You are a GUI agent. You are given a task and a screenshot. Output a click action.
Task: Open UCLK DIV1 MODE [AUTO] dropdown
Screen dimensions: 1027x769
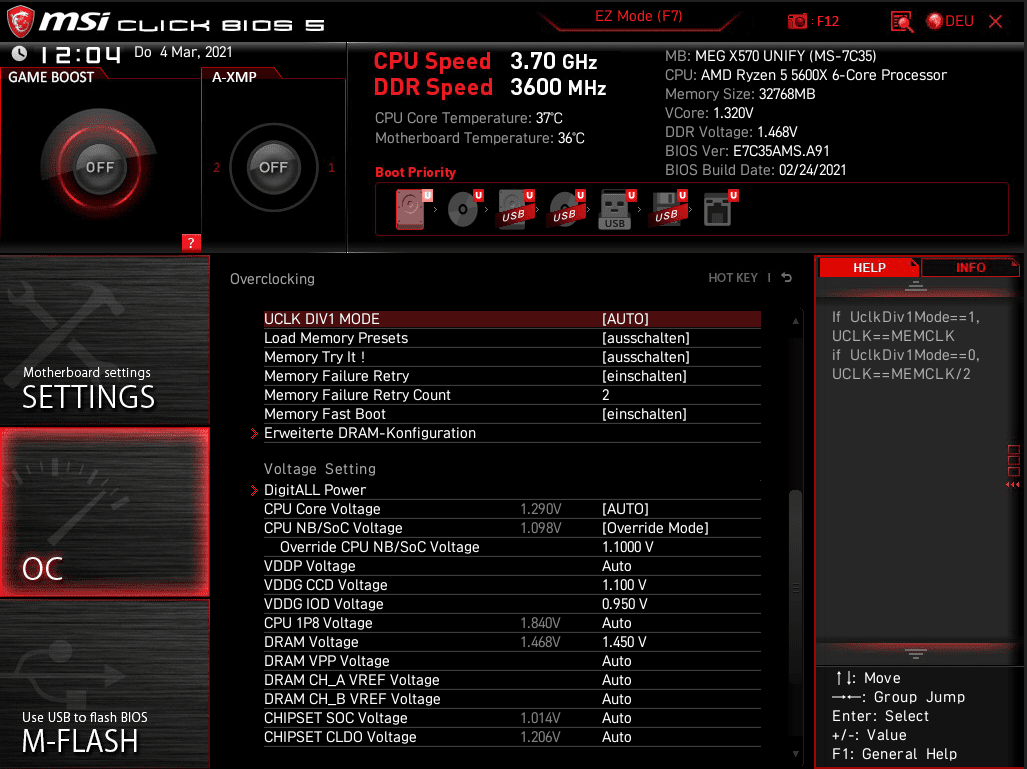625,319
